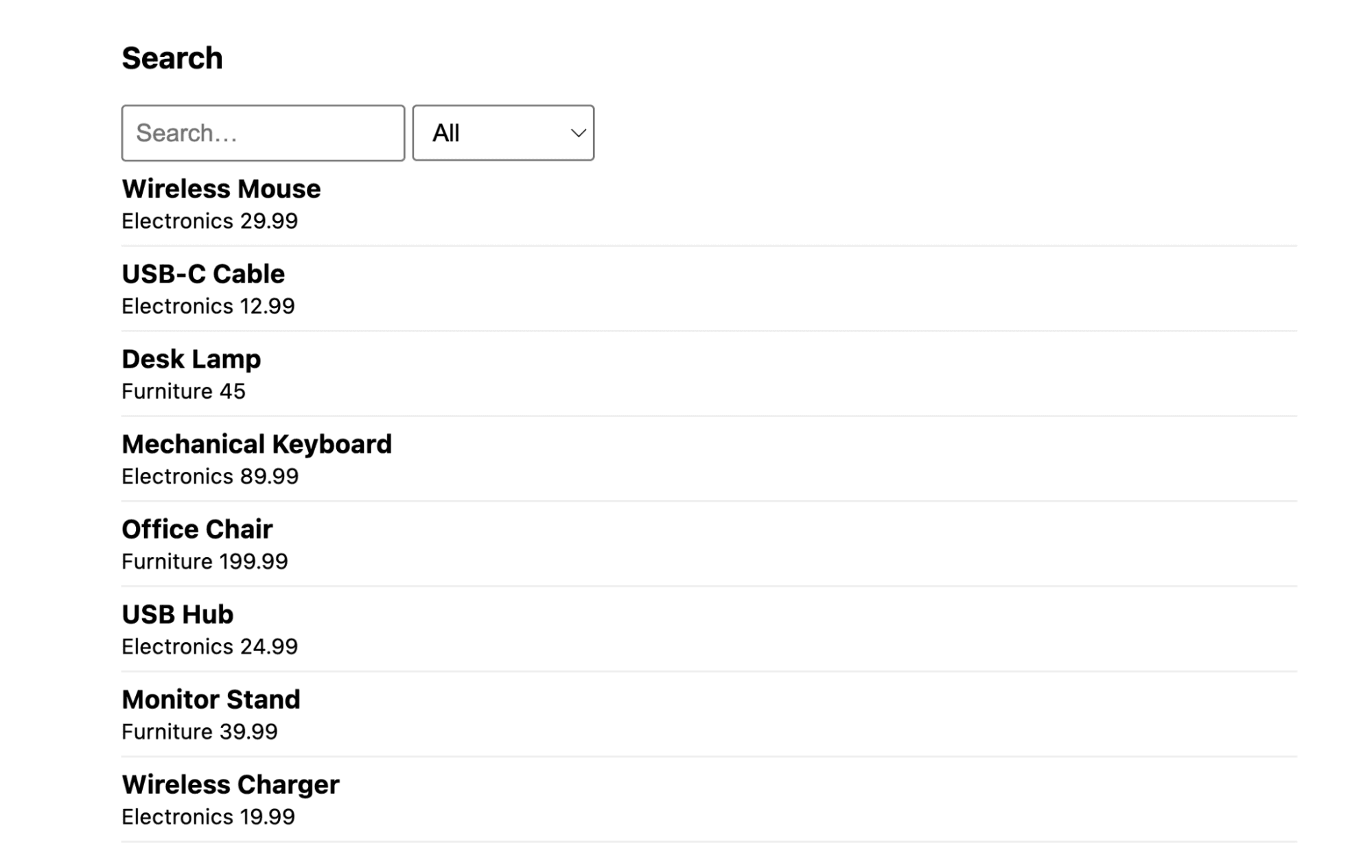This screenshot has width=1372, height=868.
Task: Click the Desk Lamp product
Action: coord(191,359)
